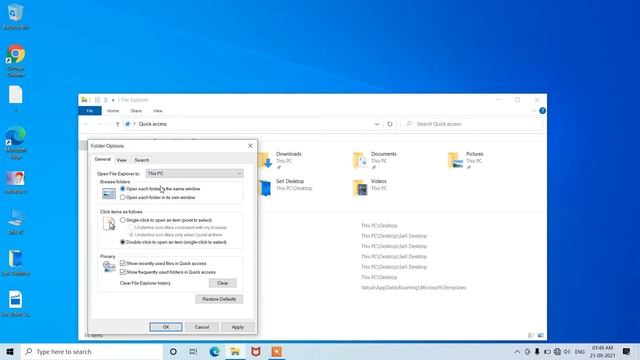The height and width of the screenshot is (360, 640).
Task: Open the video clip file on desktop
Action: pyautogui.click(x=16, y=304)
